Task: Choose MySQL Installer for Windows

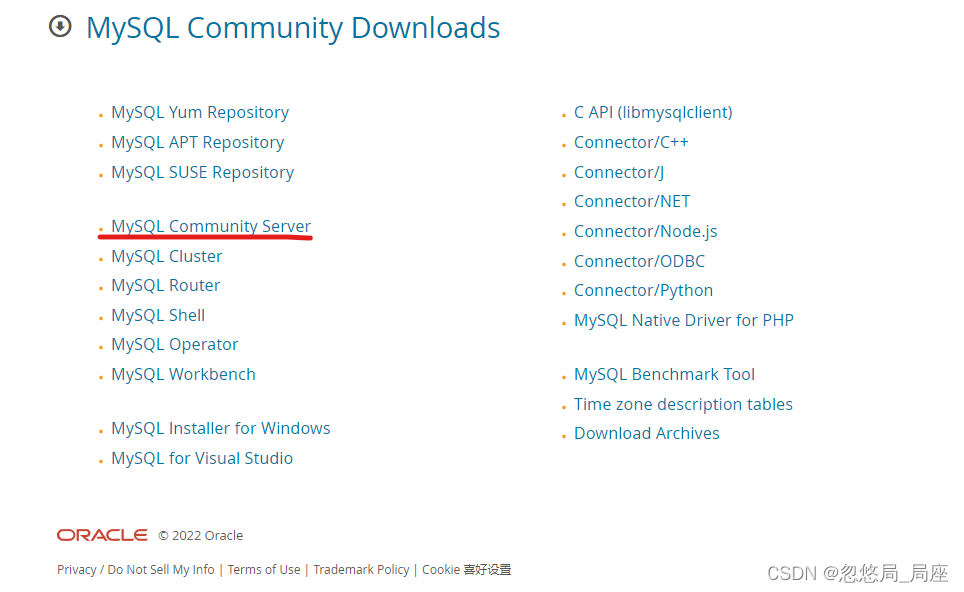Action: (x=221, y=428)
